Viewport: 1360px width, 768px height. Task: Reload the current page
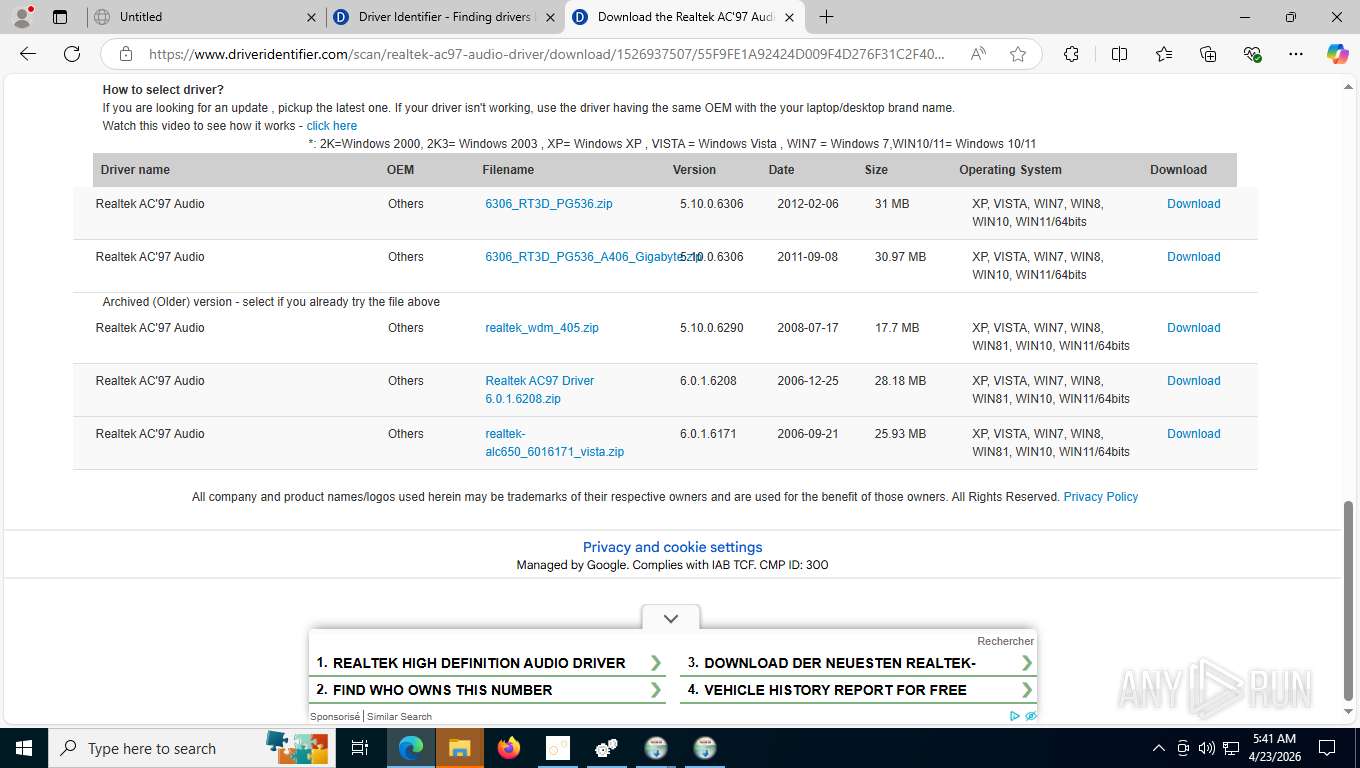(72, 54)
